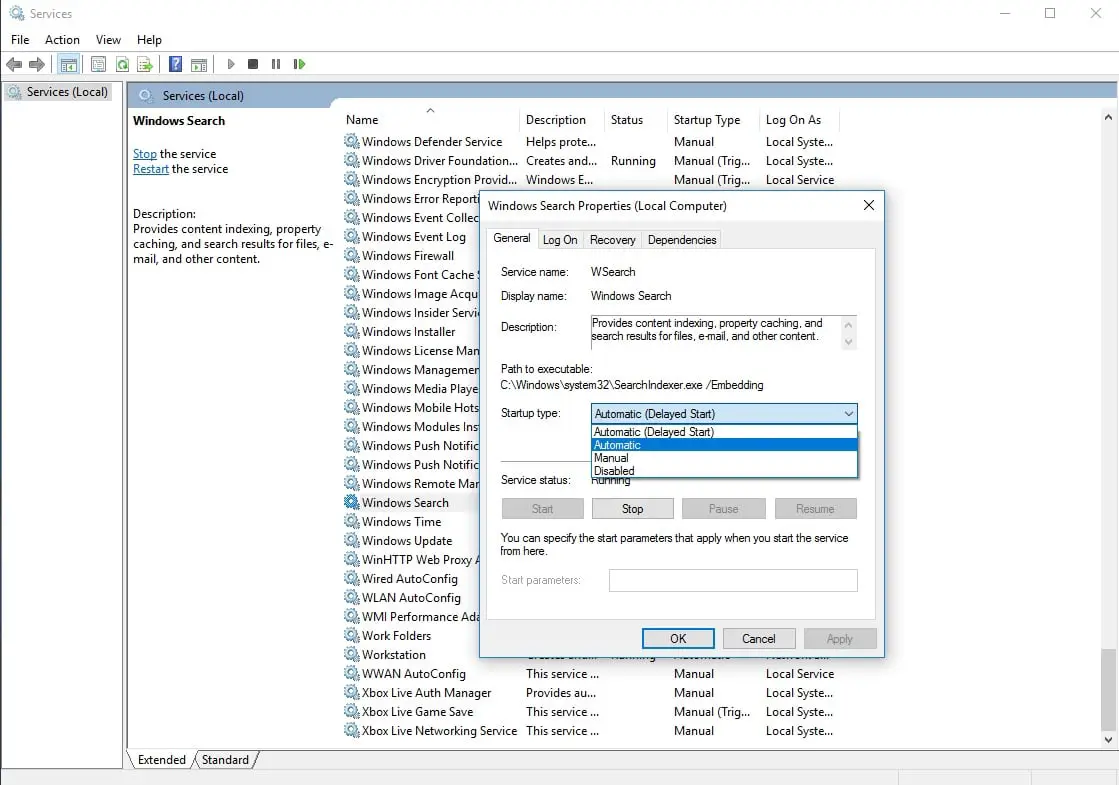Image resolution: width=1119 pixels, height=785 pixels.
Task: Click the Back arrow toolbar icon
Action: click(14, 64)
